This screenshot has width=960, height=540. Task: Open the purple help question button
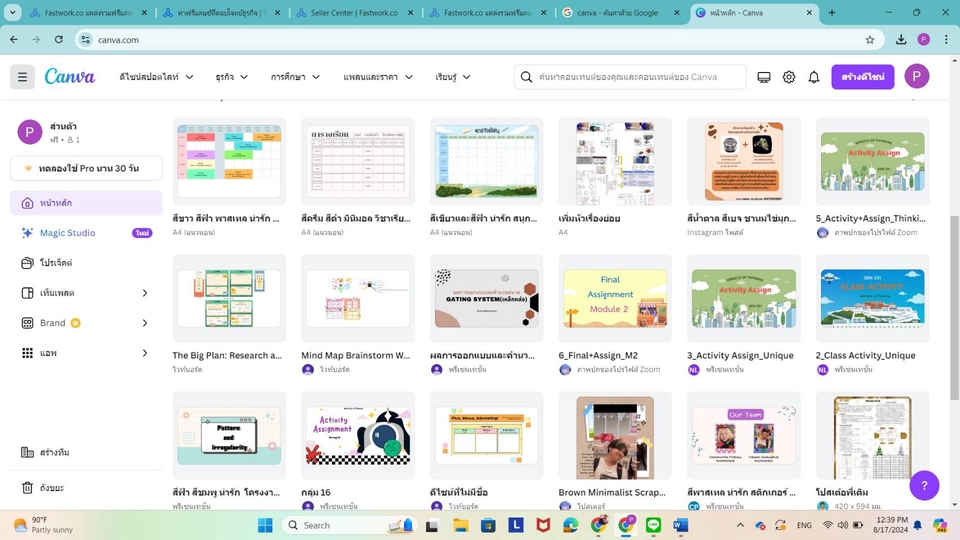[x=924, y=486]
